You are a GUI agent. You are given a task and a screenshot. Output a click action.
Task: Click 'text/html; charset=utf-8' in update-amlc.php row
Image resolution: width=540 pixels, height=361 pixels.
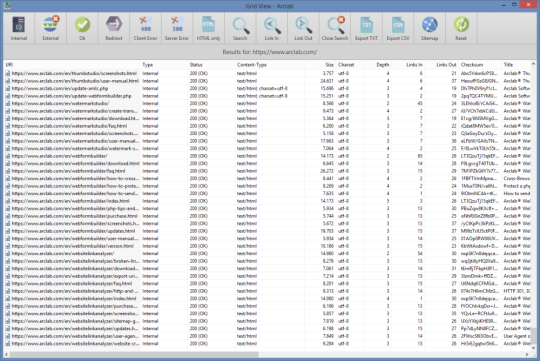pyautogui.click(x=262, y=89)
